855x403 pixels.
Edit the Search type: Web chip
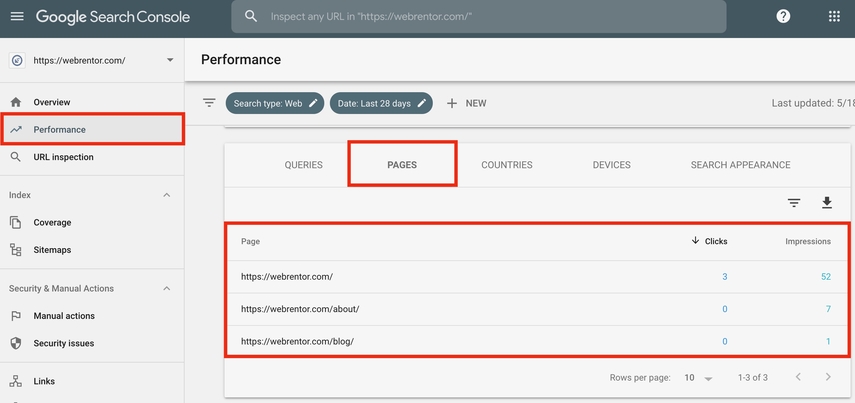(x=275, y=103)
